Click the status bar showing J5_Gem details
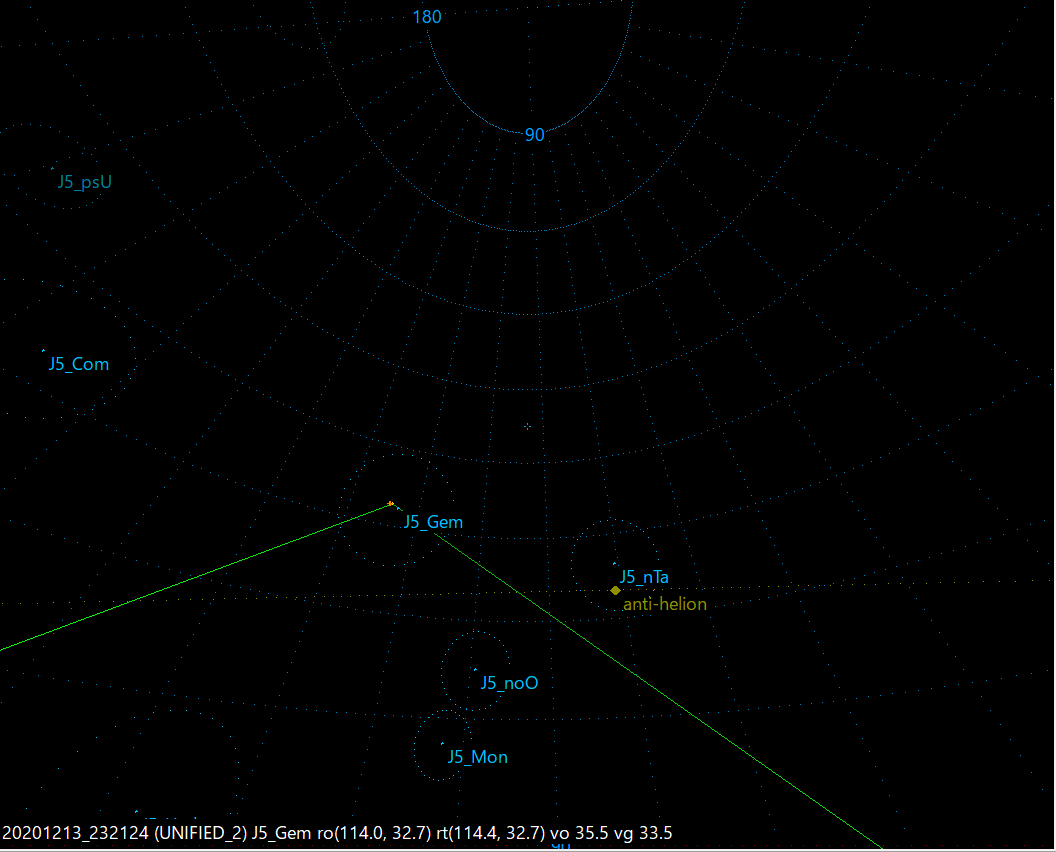Image resolution: width=1056 pixels, height=852 pixels. pyautogui.click(x=340, y=833)
